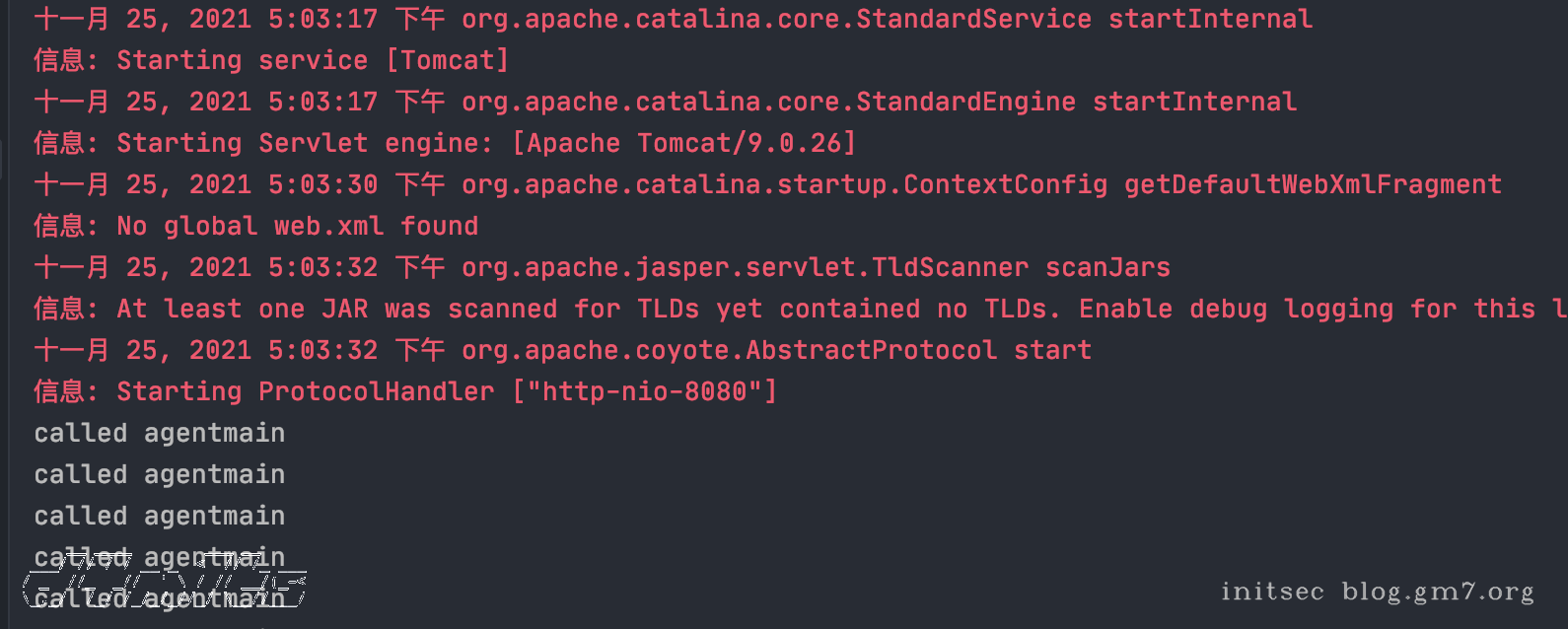Click the "http-nio-8080" handler name

coord(645,391)
